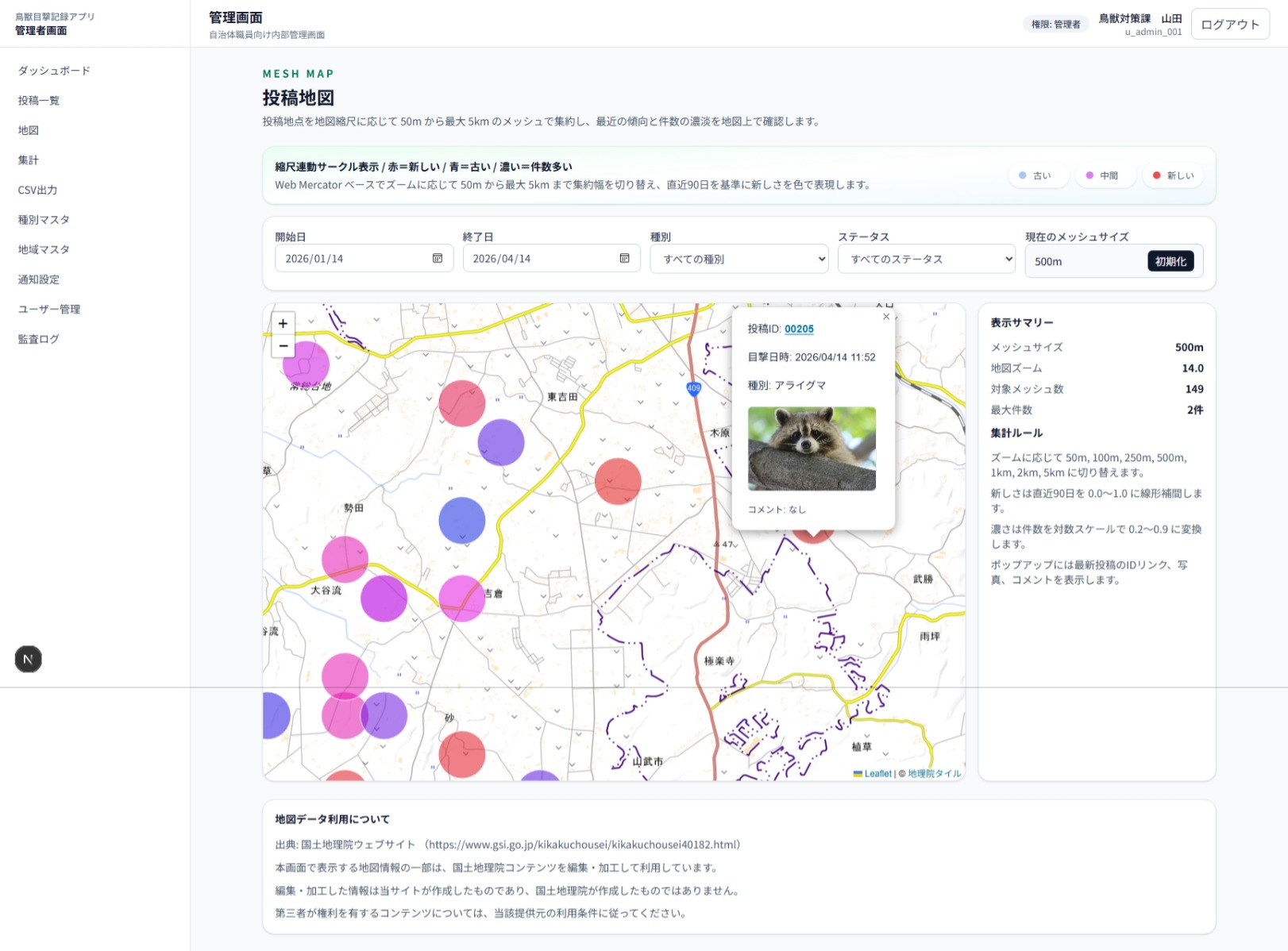Click the 地理院タイル attribution link
Screen dimensions: 1288x951
934,773
